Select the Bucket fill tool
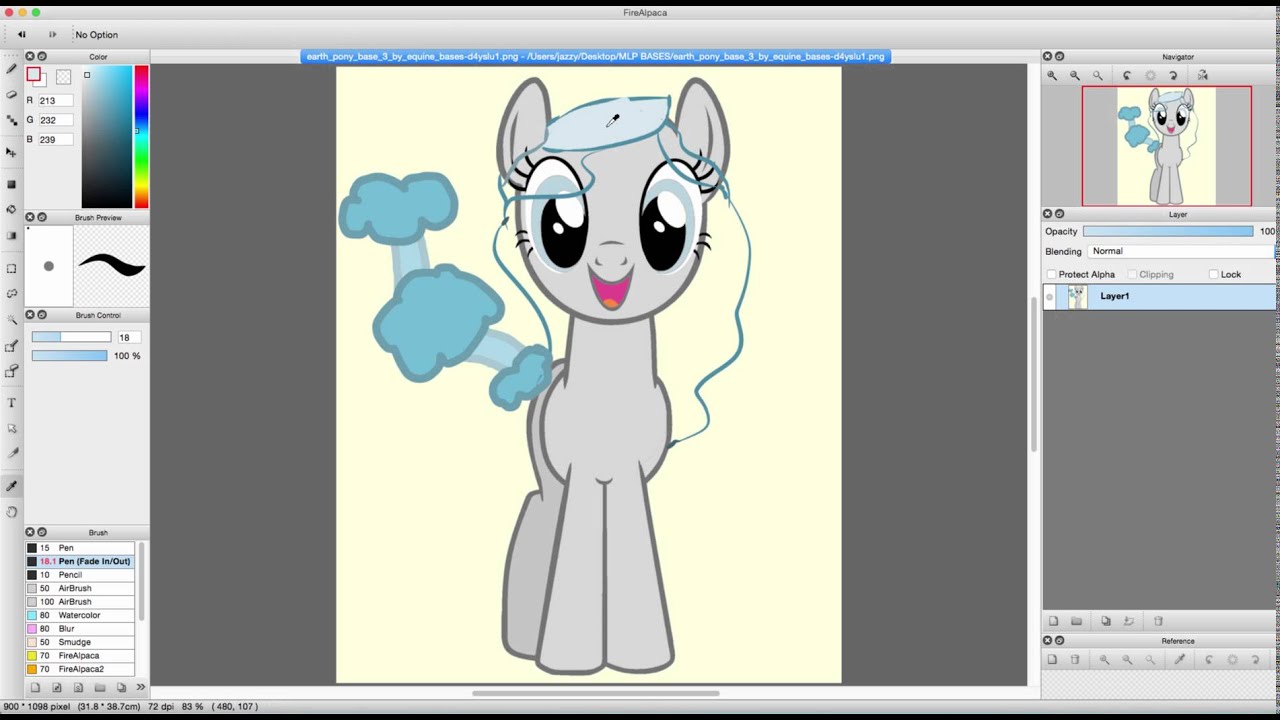This screenshot has width=1280, height=720. [11, 209]
